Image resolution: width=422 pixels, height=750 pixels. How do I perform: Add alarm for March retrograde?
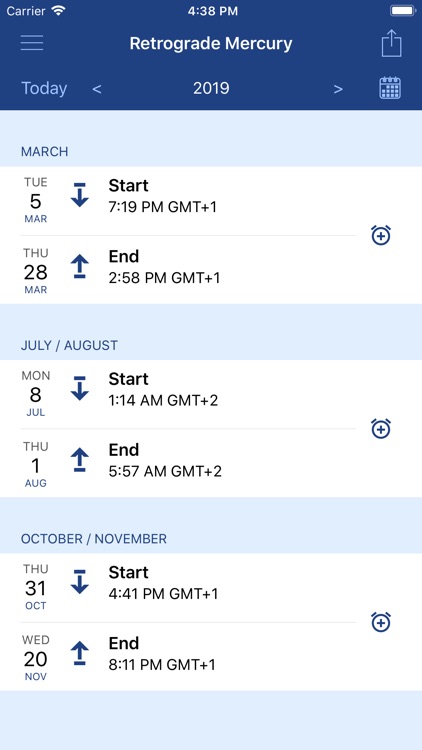pyautogui.click(x=381, y=235)
